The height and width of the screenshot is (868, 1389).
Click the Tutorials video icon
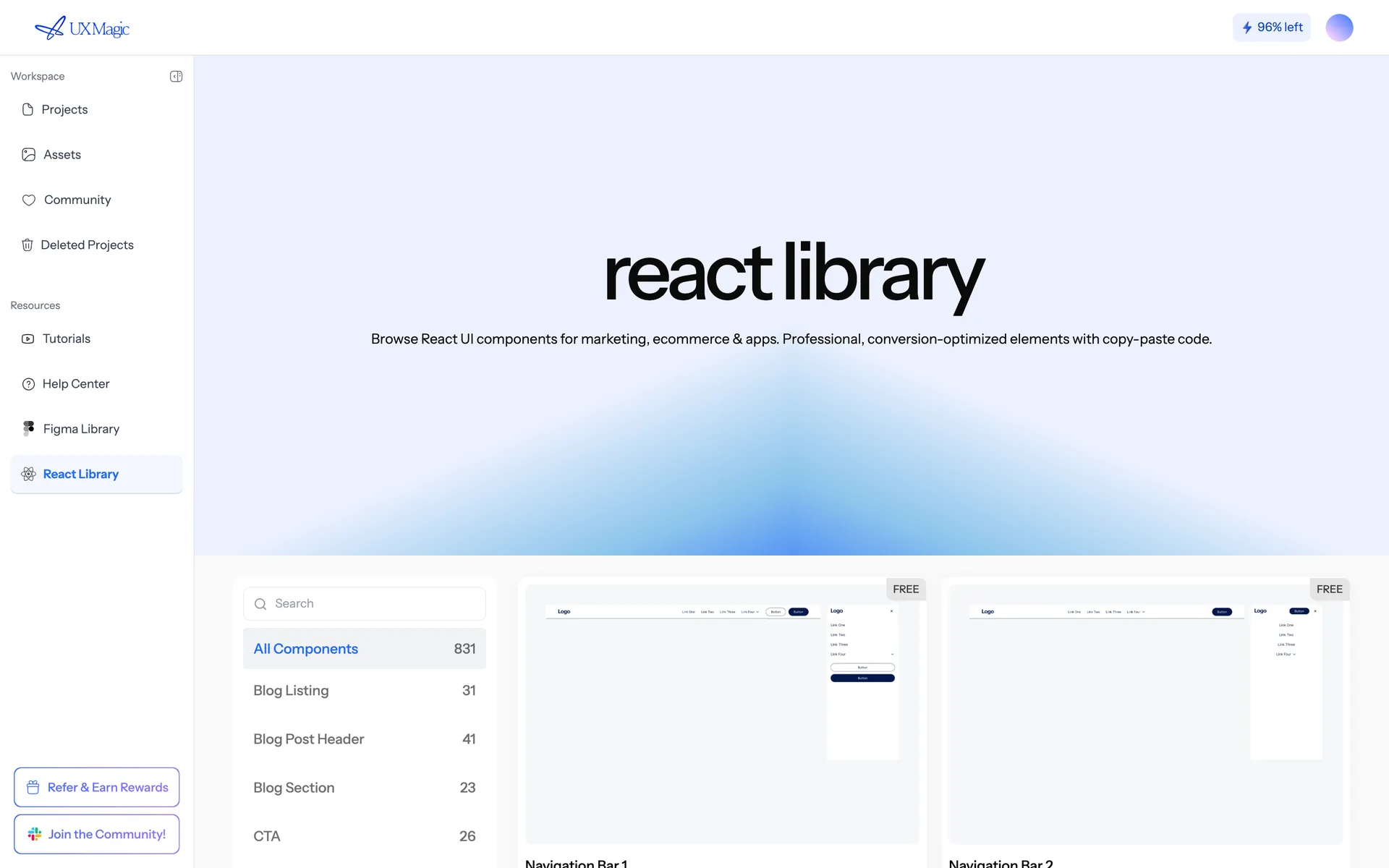click(27, 339)
